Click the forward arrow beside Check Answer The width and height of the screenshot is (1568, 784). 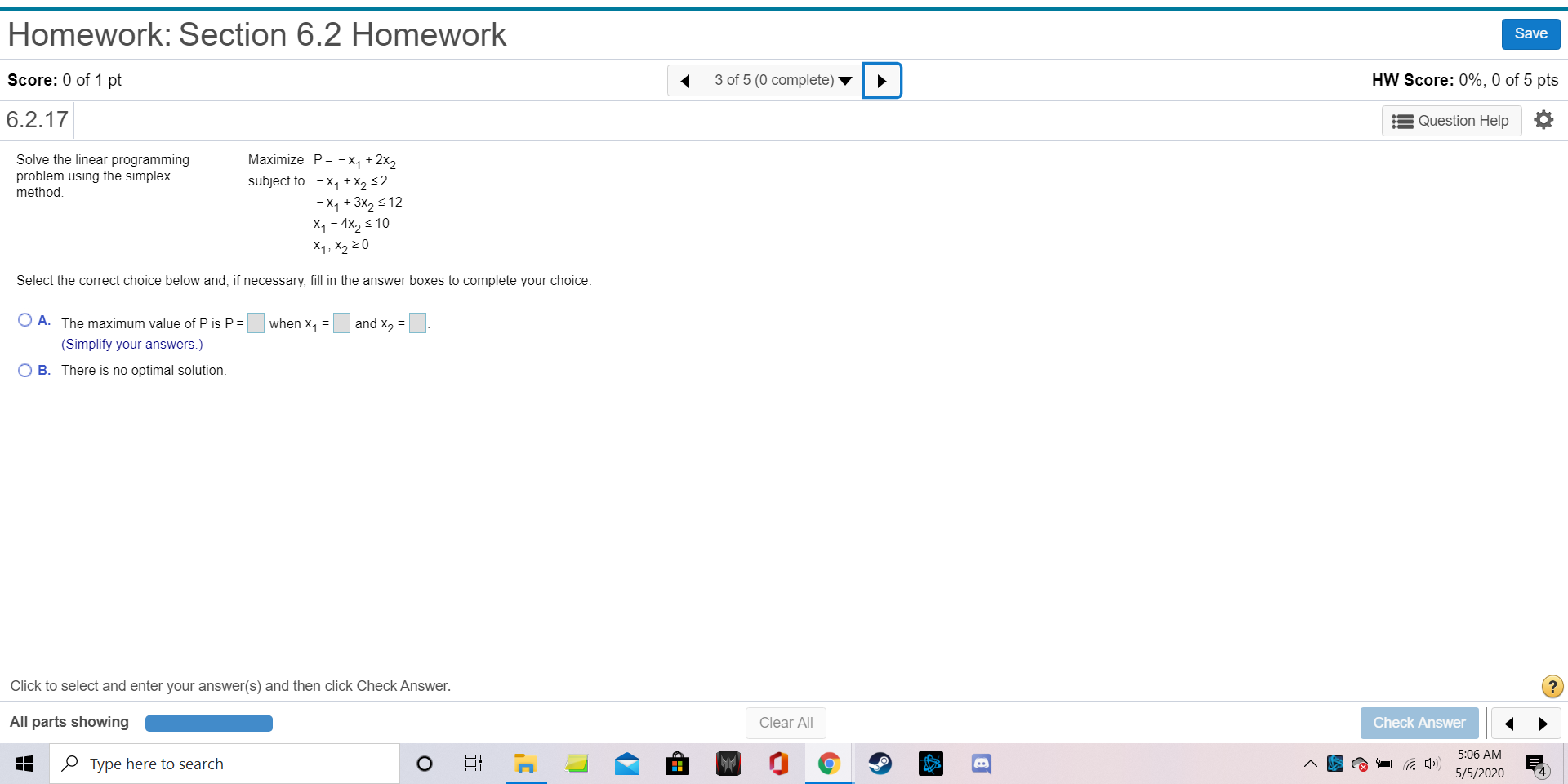[x=1543, y=723]
